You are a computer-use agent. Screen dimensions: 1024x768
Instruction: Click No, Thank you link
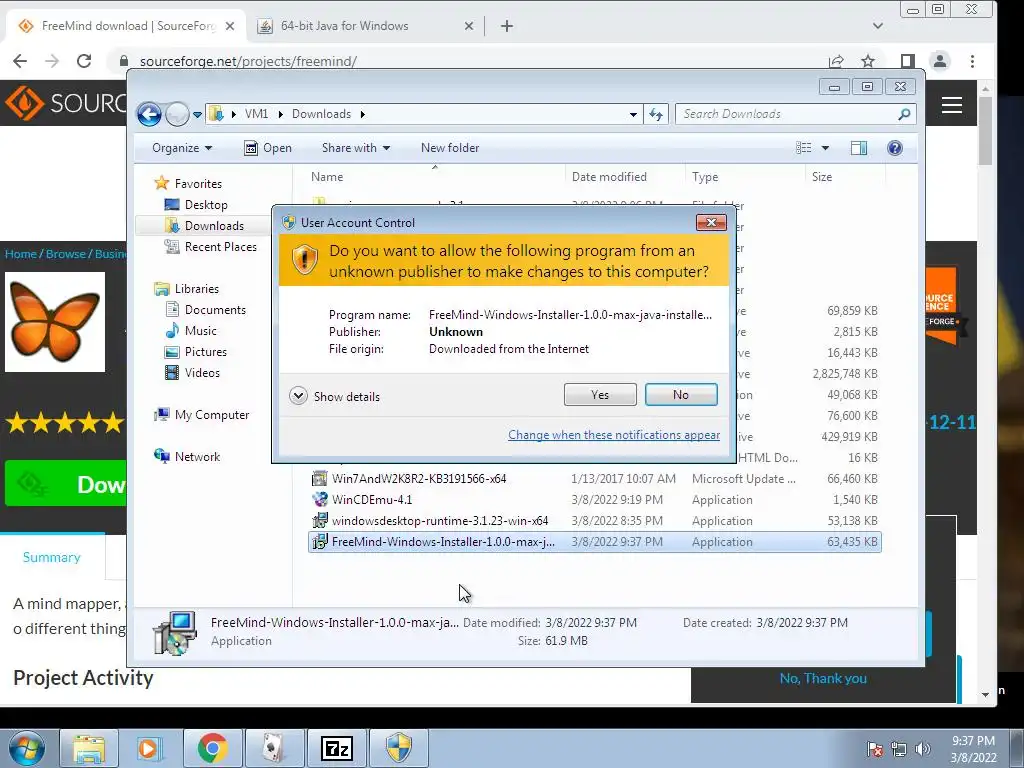coord(823,679)
